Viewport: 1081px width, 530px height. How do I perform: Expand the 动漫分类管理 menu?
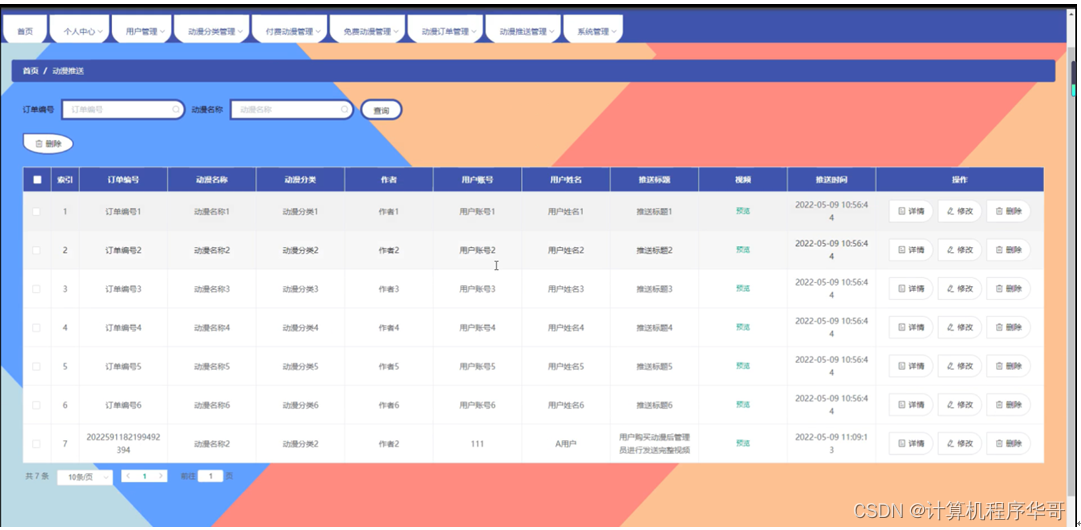coord(210,31)
